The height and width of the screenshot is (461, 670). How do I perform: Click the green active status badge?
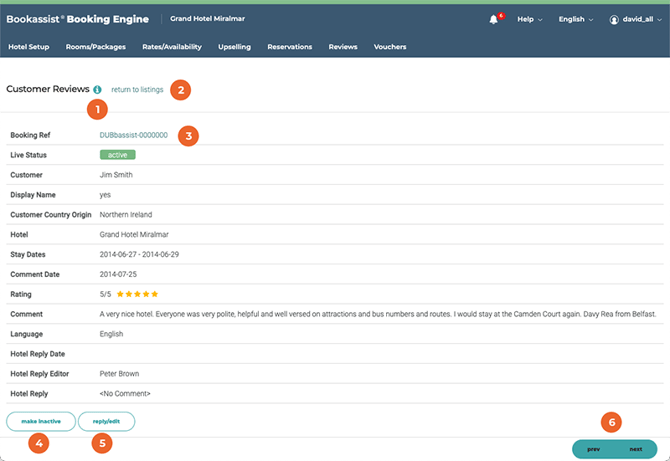(x=118, y=155)
